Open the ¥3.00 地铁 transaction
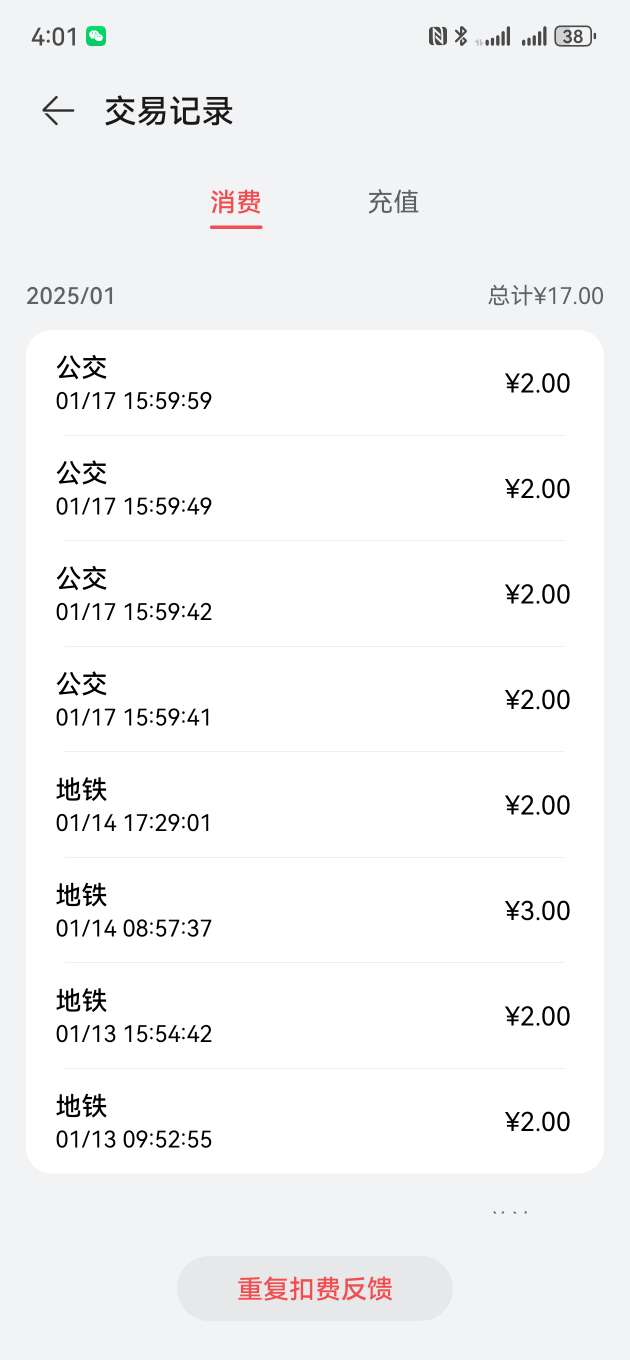The image size is (630, 1360). point(314,911)
